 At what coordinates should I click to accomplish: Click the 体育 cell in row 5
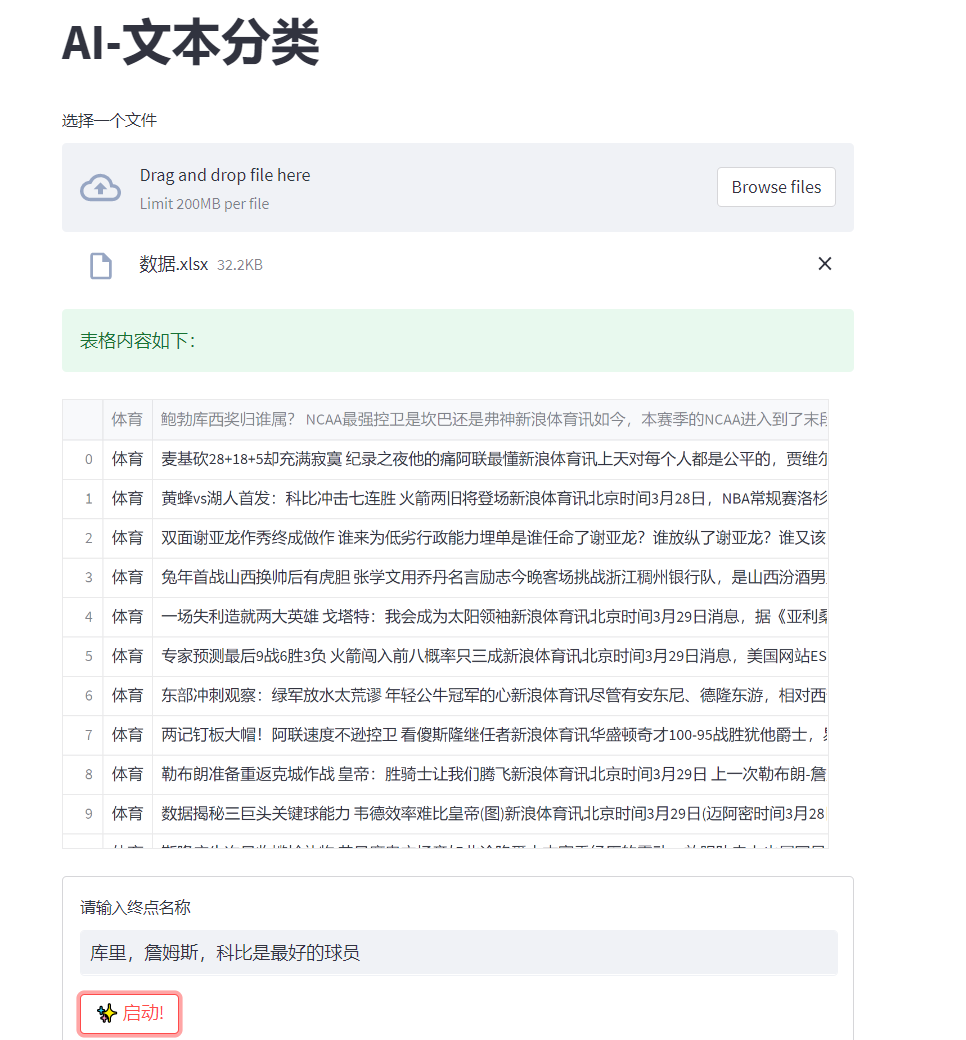pos(127,656)
